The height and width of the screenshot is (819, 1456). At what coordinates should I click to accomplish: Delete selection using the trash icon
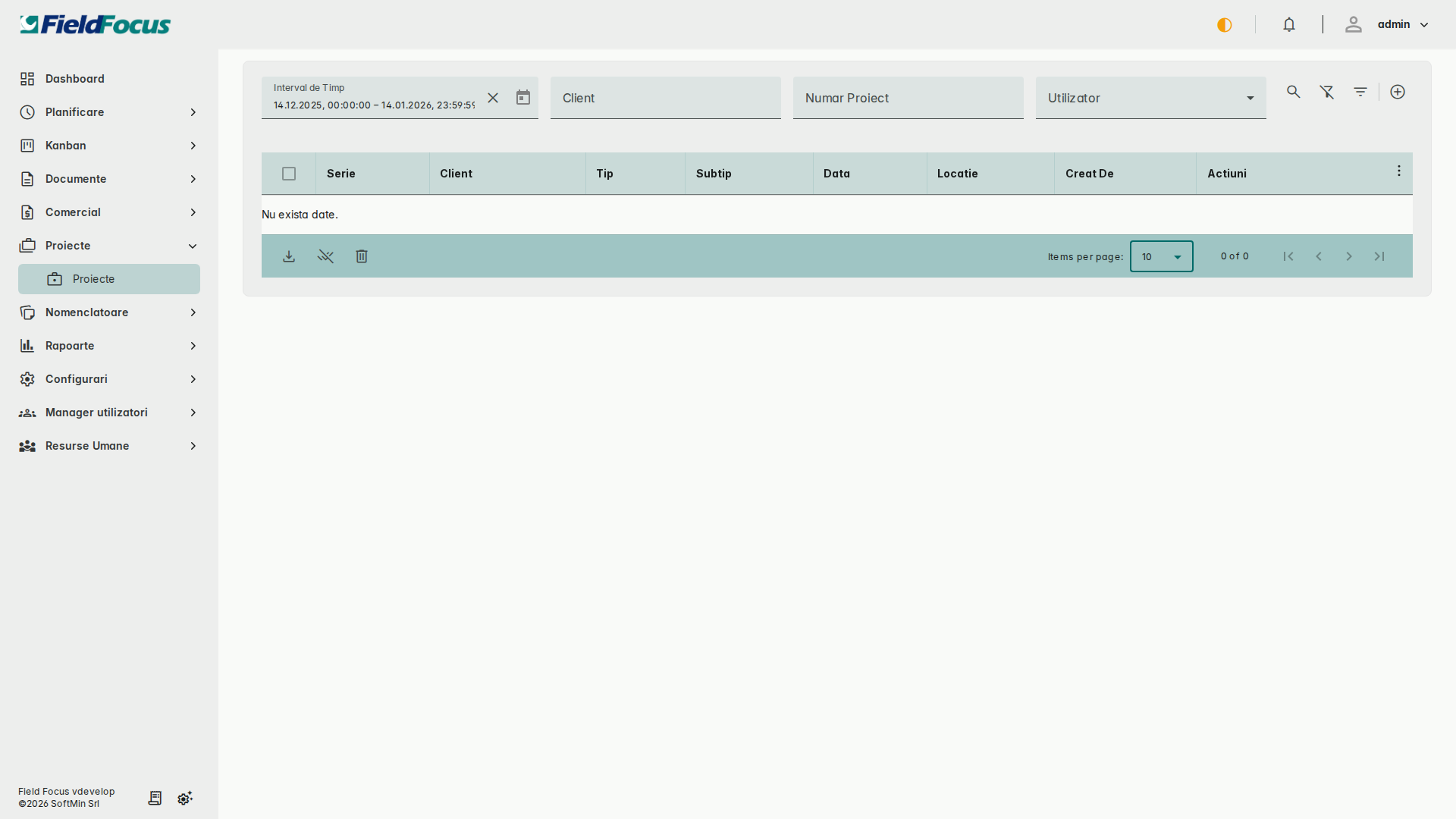pos(362,256)
